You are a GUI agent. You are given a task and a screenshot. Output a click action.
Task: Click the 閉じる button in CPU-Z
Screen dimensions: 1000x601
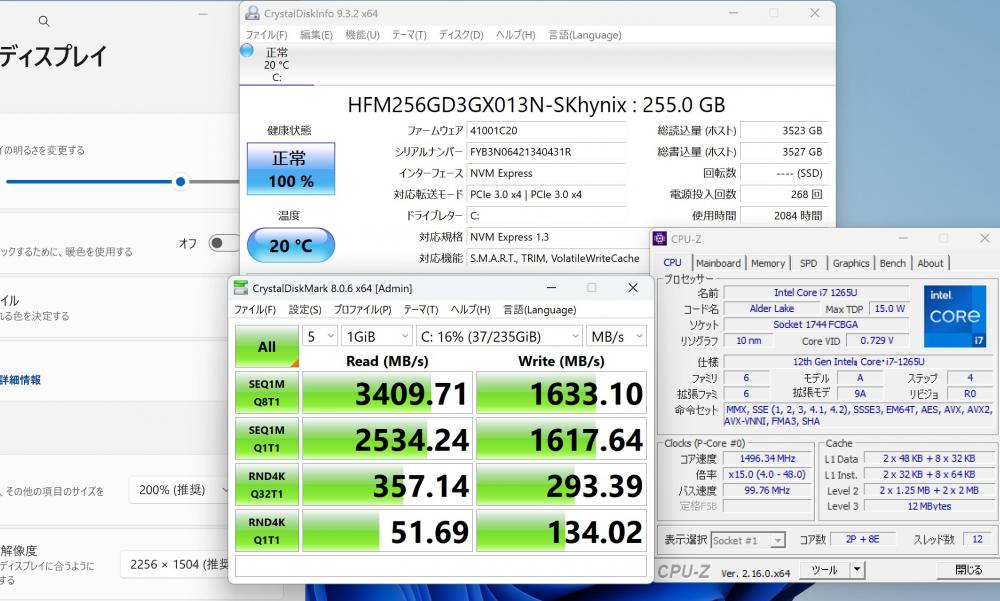(967, 570)
